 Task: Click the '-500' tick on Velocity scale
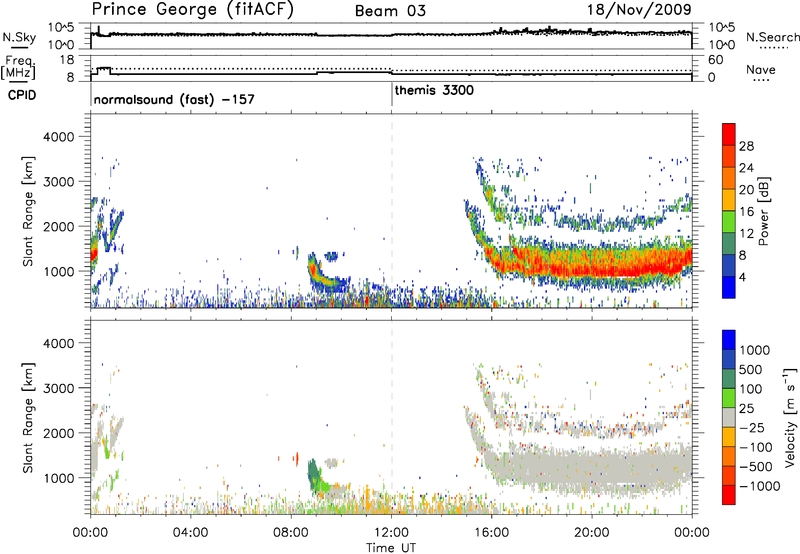point(756,467)
